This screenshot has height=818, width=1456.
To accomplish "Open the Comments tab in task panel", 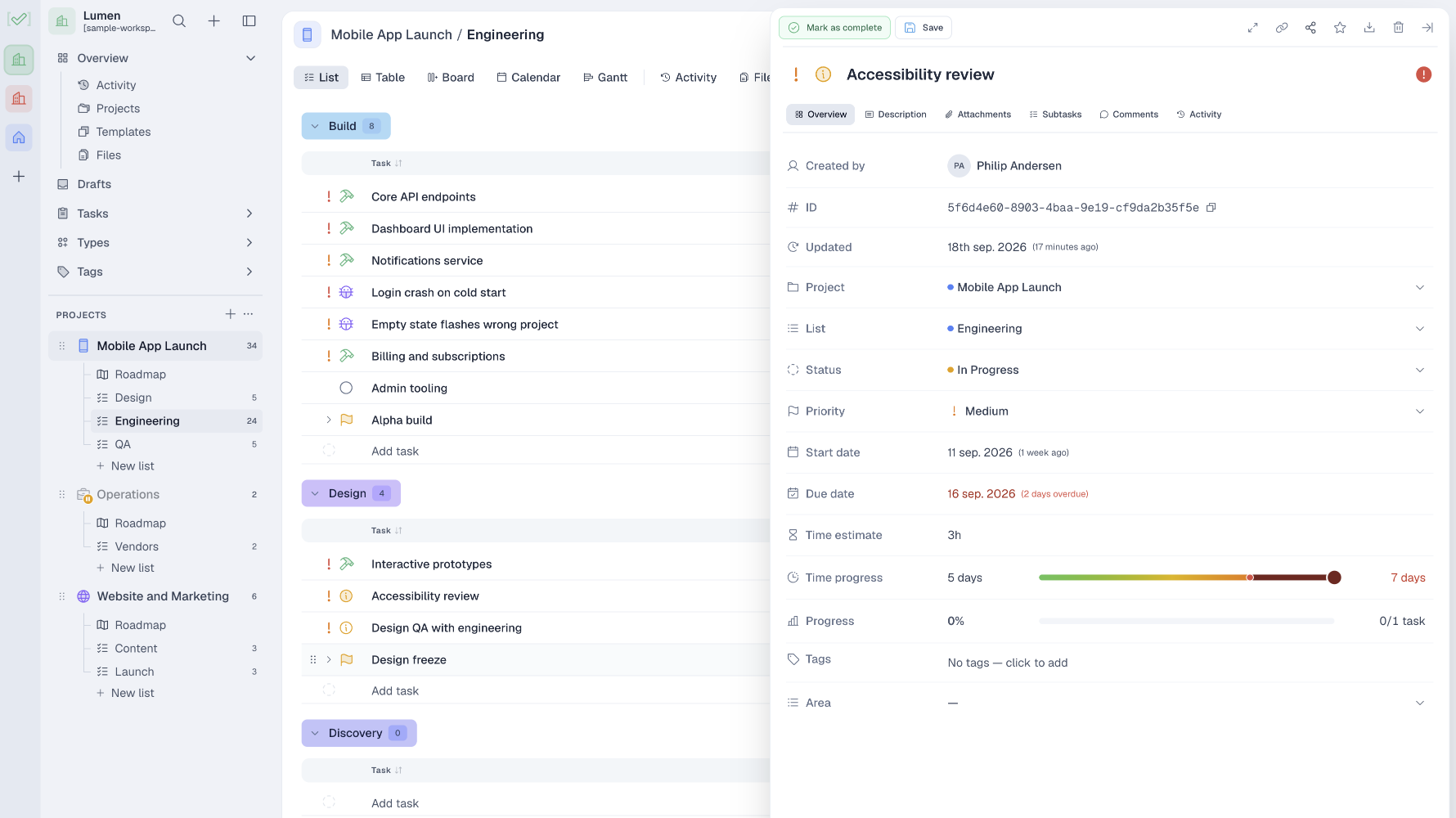I will pos(1129,115).
